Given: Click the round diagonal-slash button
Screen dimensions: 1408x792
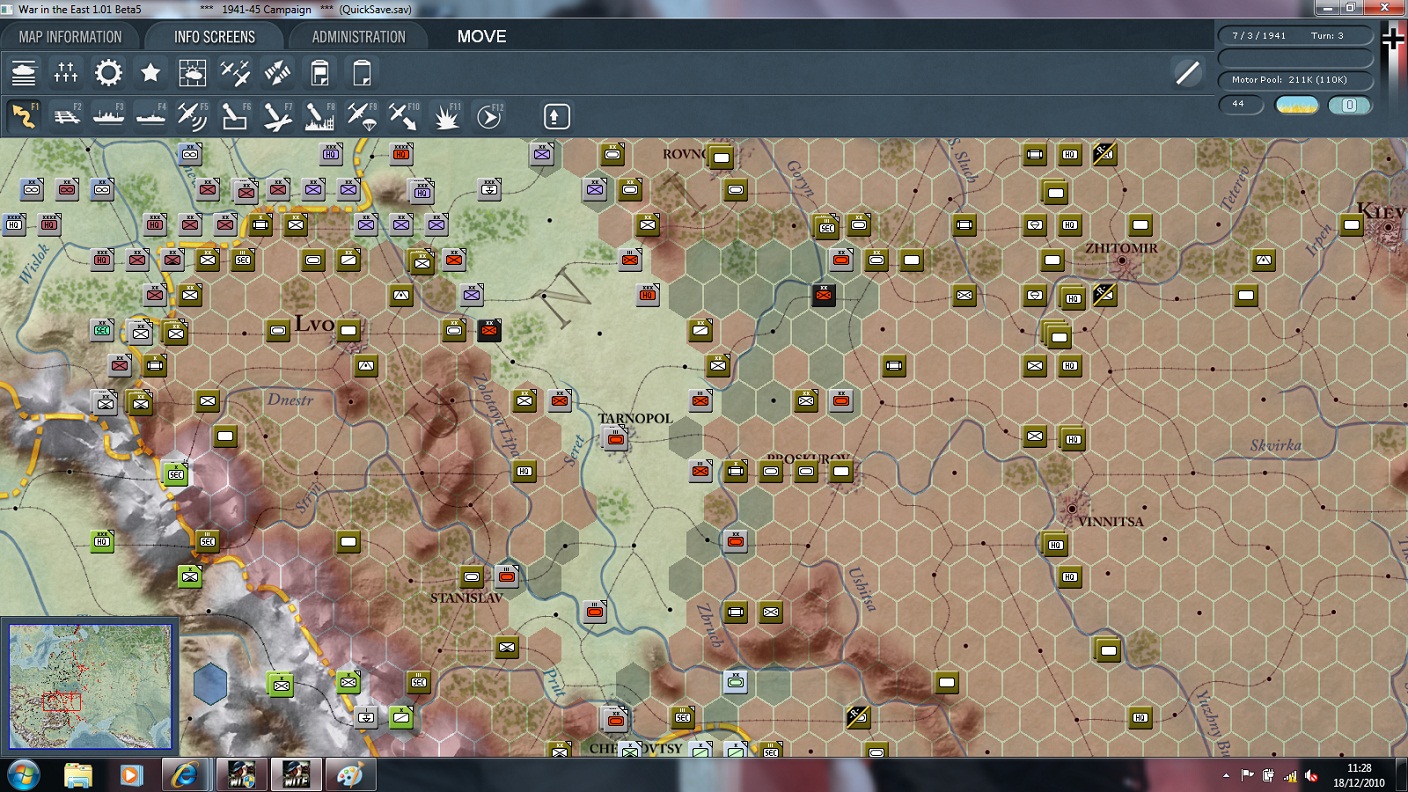Looking at the screenshot, I should (1188, 73).
